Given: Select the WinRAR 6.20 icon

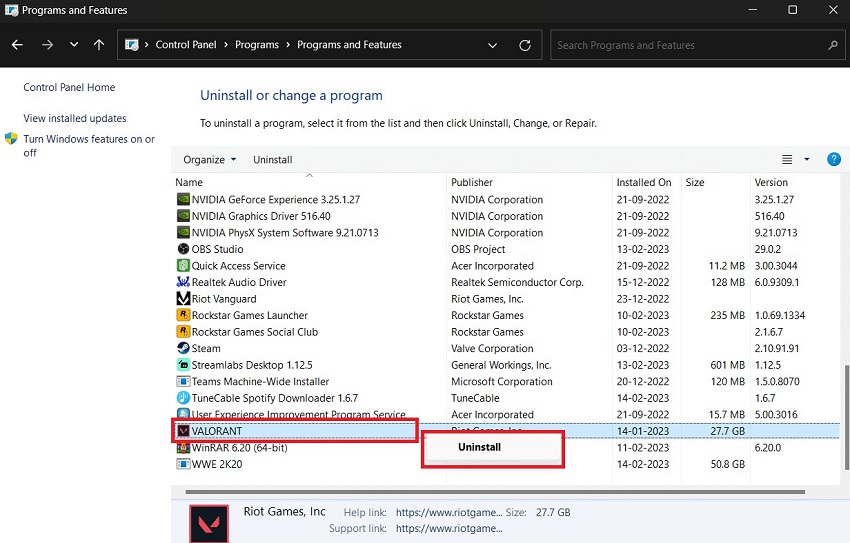Looking at the screenshot, I should coord(183,448).
